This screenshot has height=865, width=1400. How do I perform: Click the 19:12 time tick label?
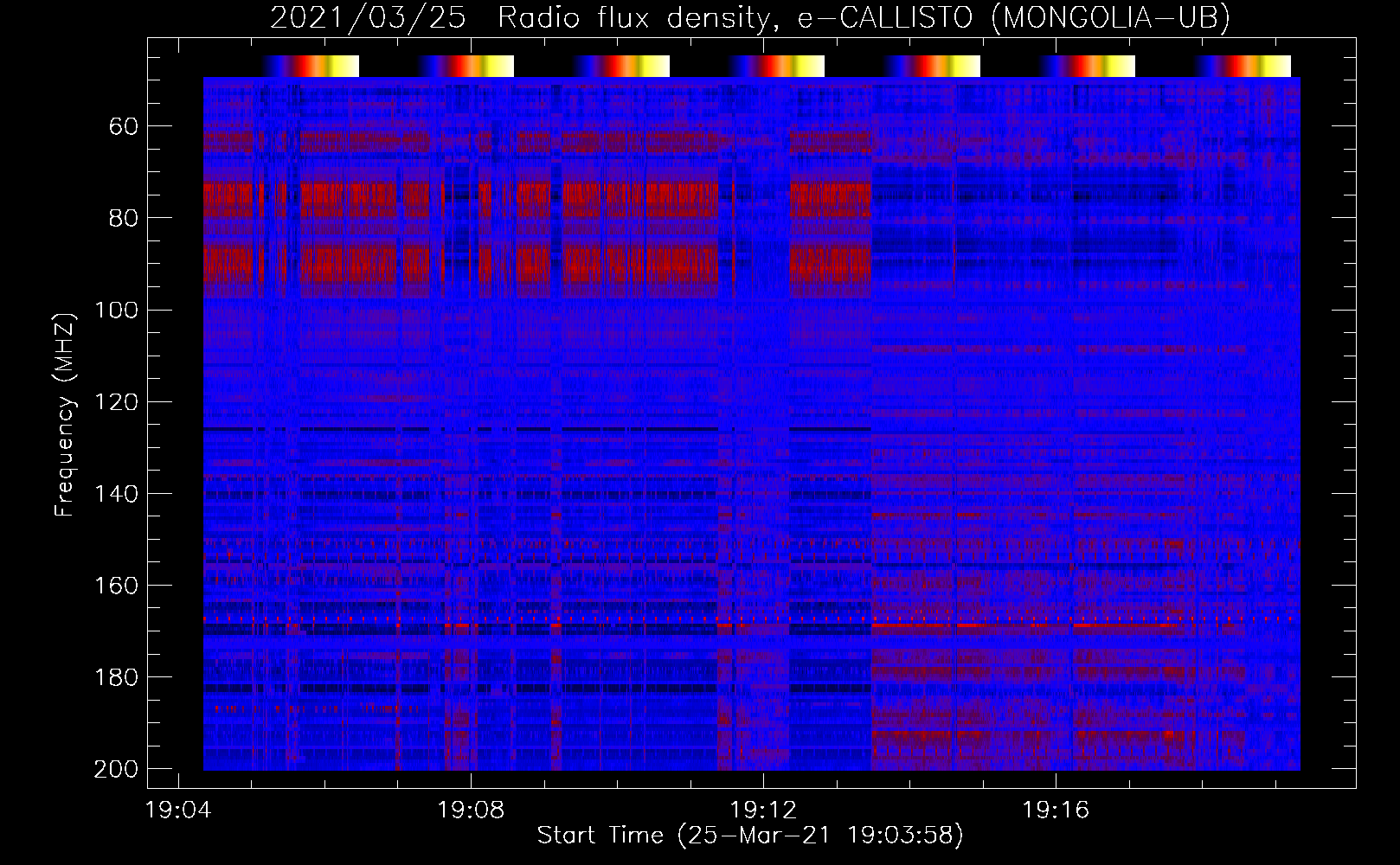coord(764,811)
